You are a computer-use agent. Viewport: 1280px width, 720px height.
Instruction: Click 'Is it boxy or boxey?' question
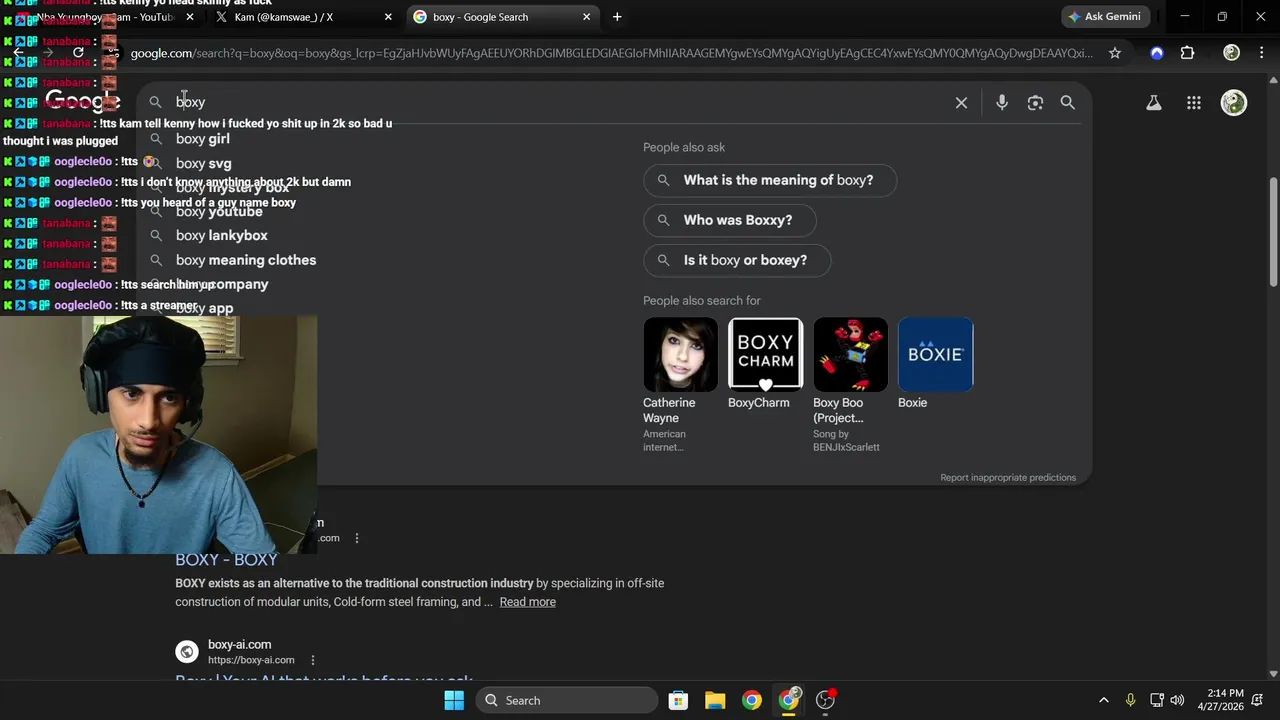pyautogui.click(x=737, y=260)
